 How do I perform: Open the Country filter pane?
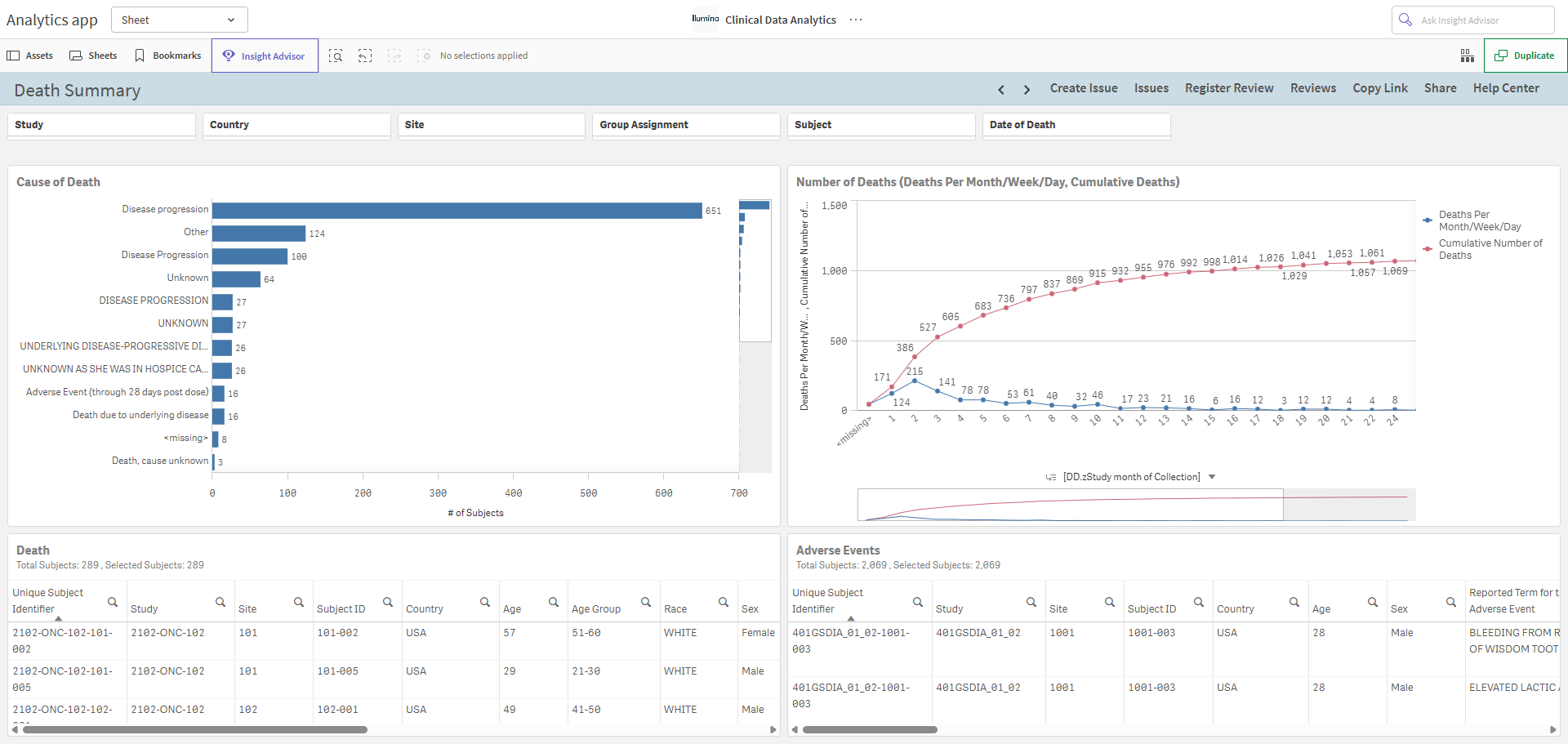pos(296,125)
